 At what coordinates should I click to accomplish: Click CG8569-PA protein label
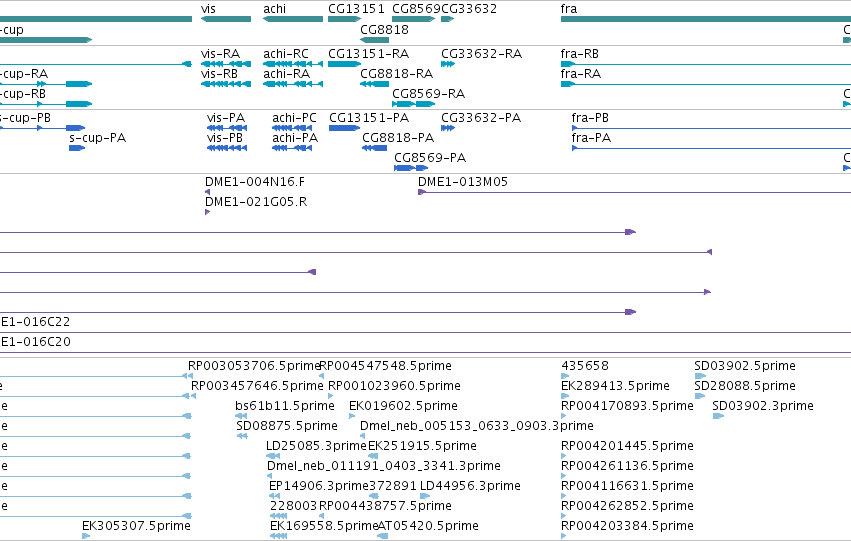pyautogui.click(x=430, y=158)
